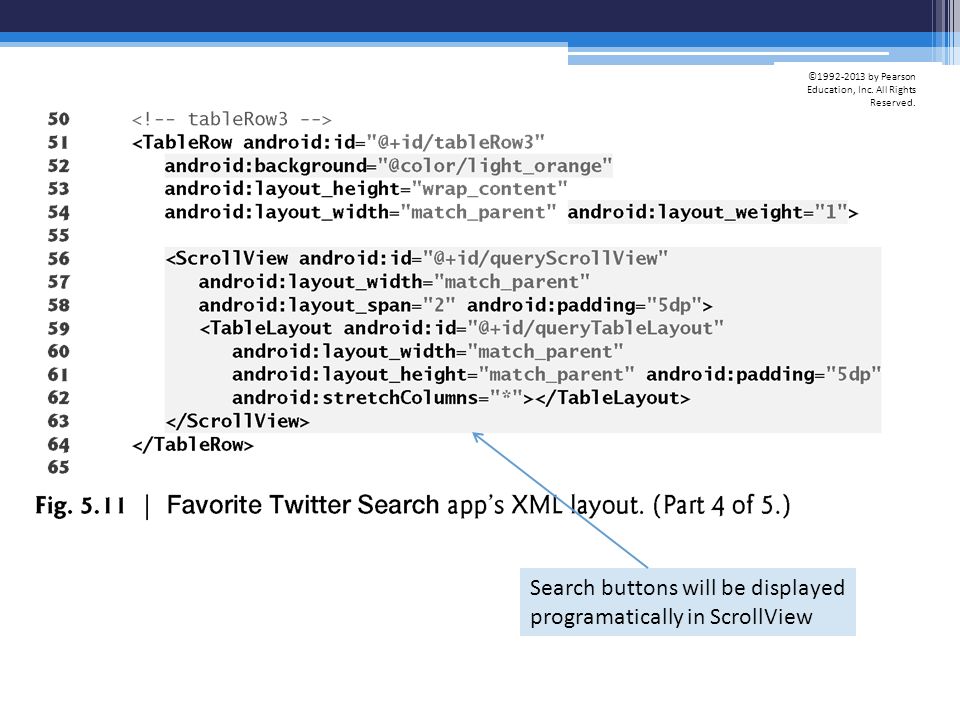This screenshot has height=720, width=960.
Task: Click the line number 59
Action: 59,328
